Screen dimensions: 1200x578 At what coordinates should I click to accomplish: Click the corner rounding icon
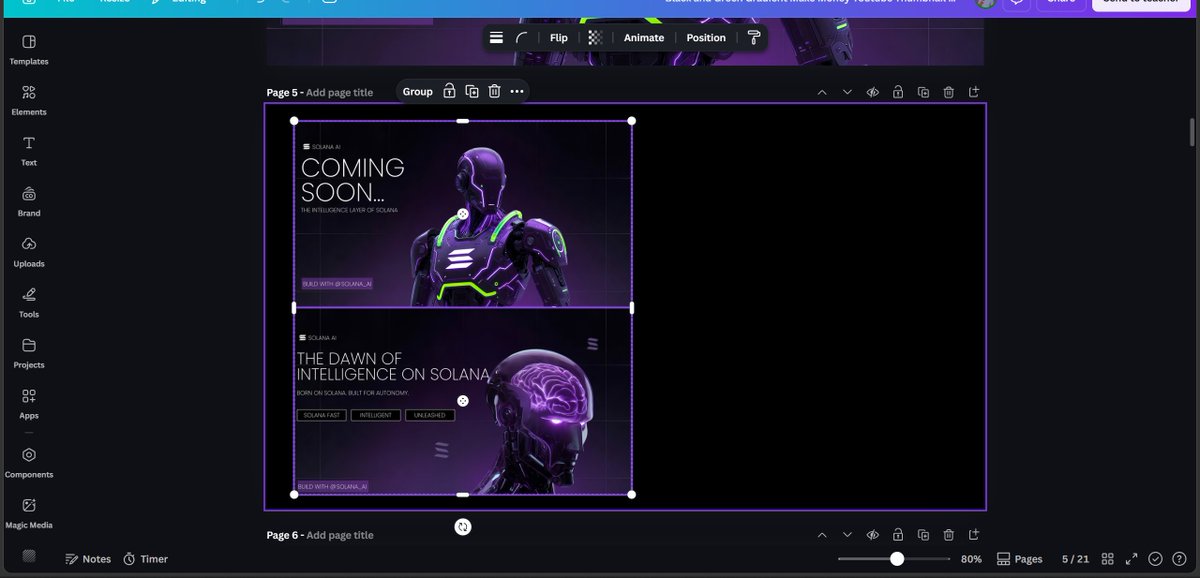coord(521,38)
